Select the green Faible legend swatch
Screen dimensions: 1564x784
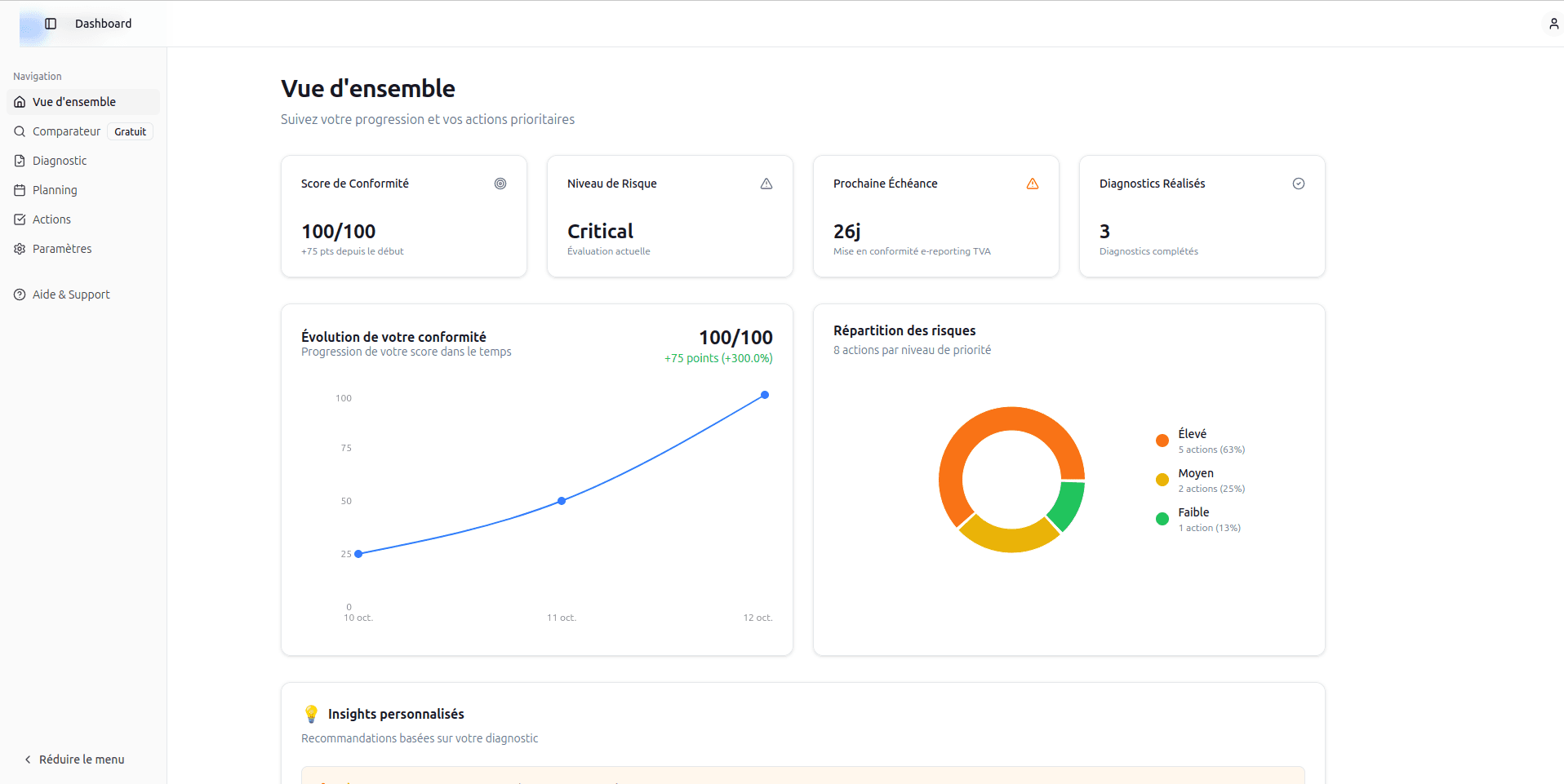pos(1162,519)
